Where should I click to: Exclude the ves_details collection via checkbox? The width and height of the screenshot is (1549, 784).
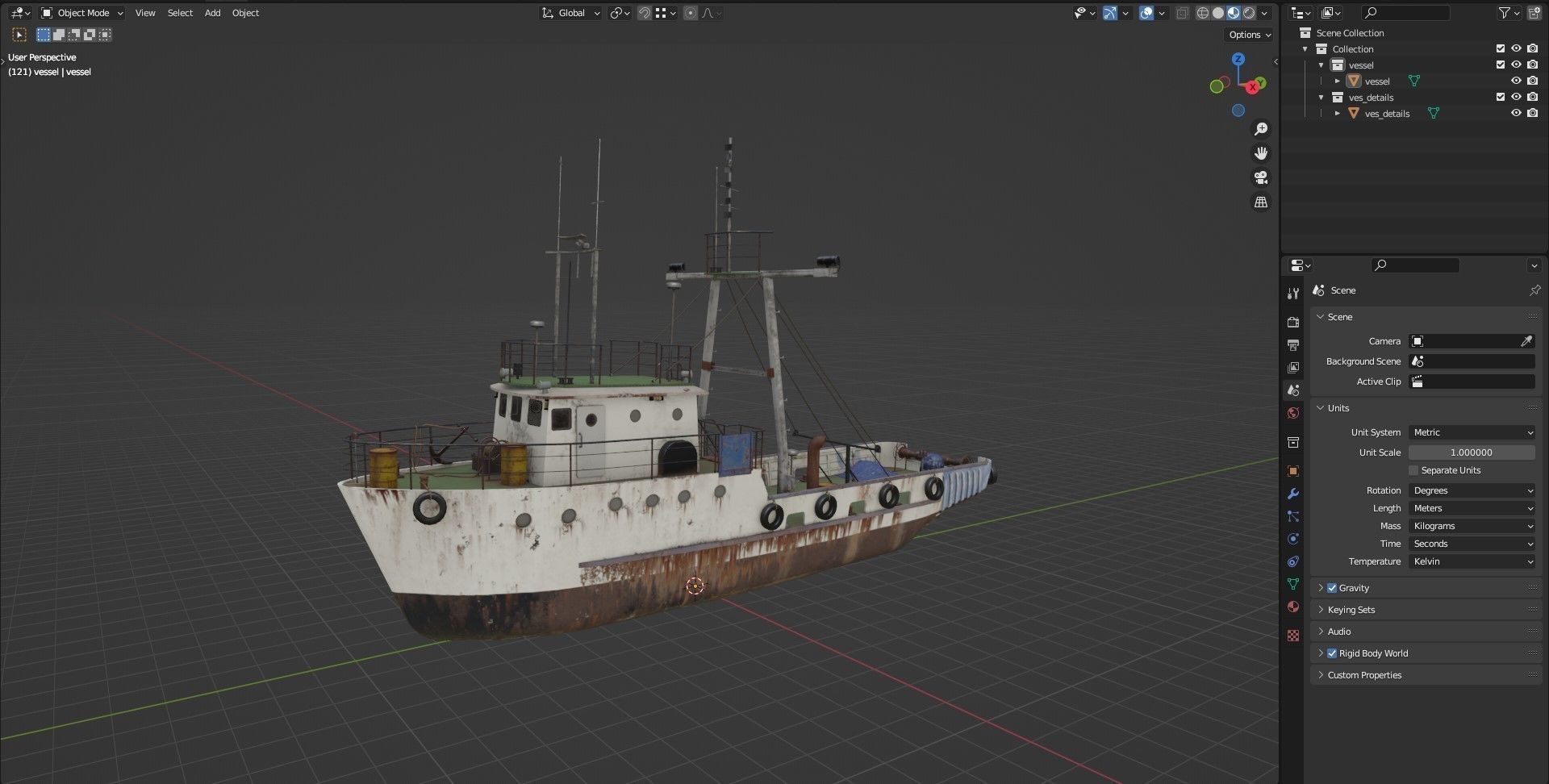[1501, 97]
